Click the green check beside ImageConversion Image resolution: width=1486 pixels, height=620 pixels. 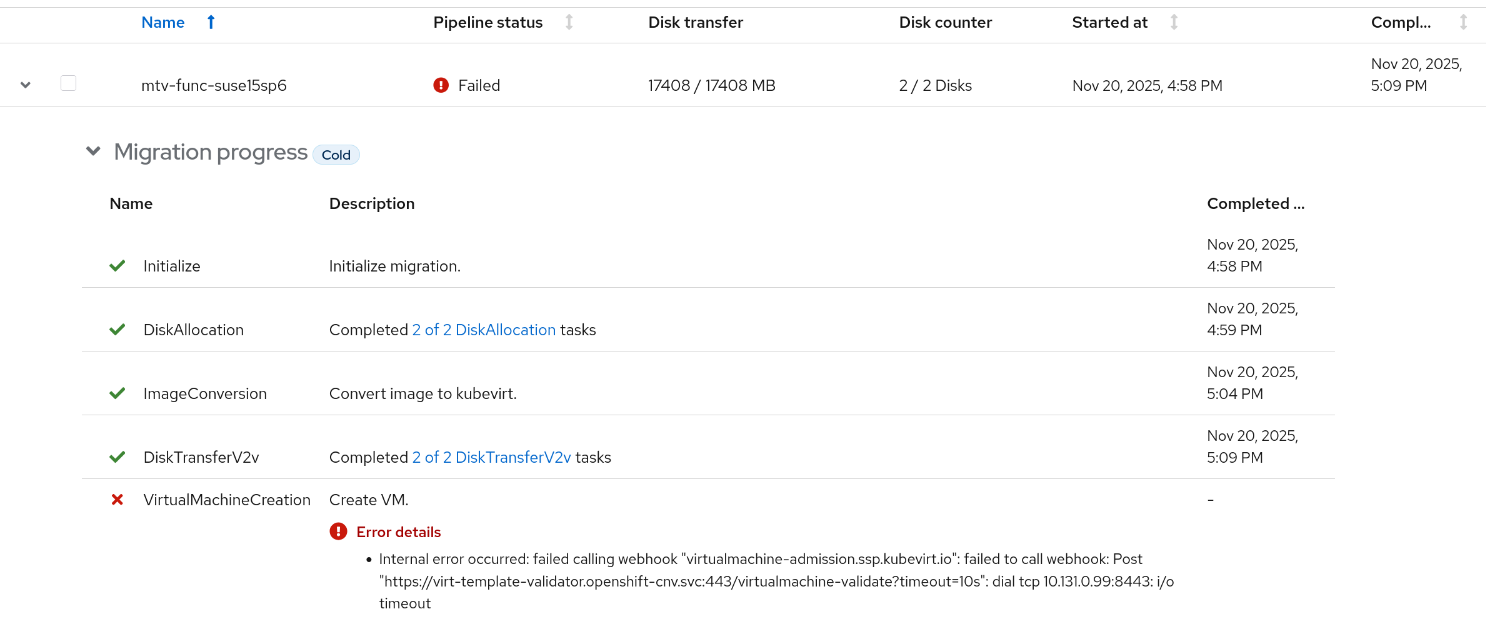(117, 394)
